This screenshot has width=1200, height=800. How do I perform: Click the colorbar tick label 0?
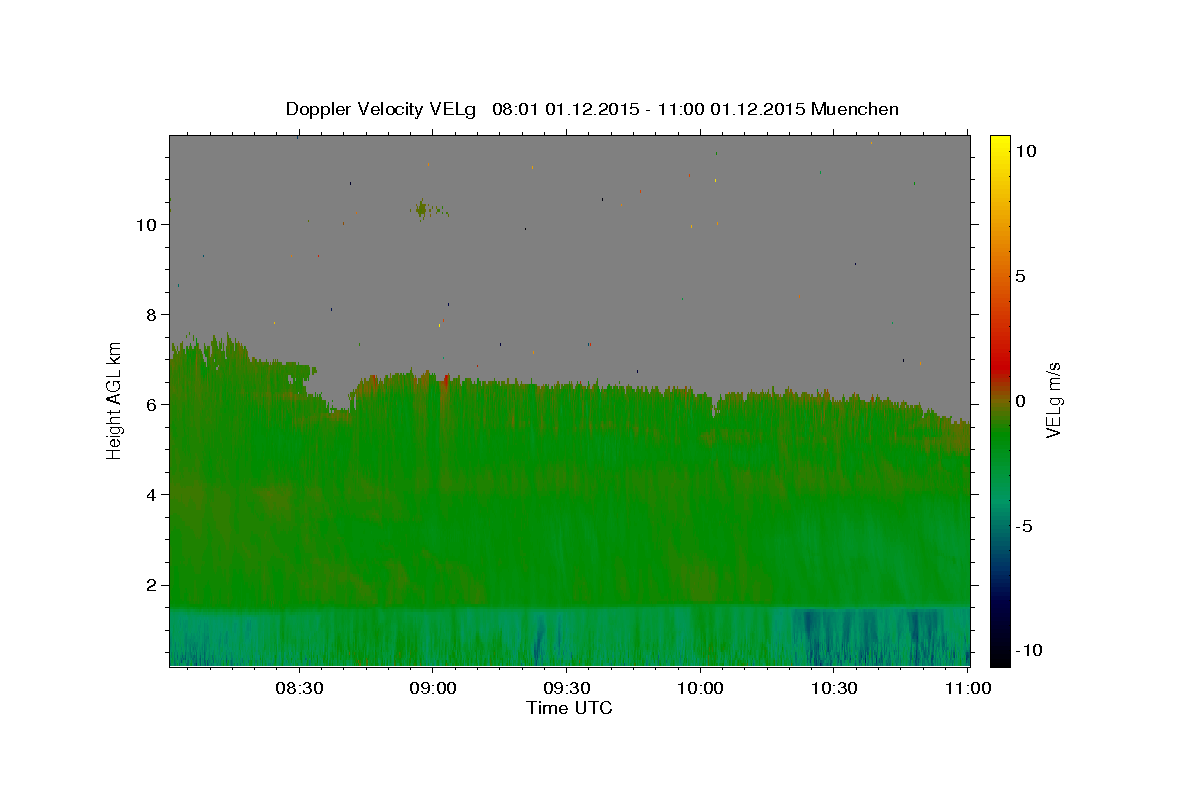[x=1020, y=401]
